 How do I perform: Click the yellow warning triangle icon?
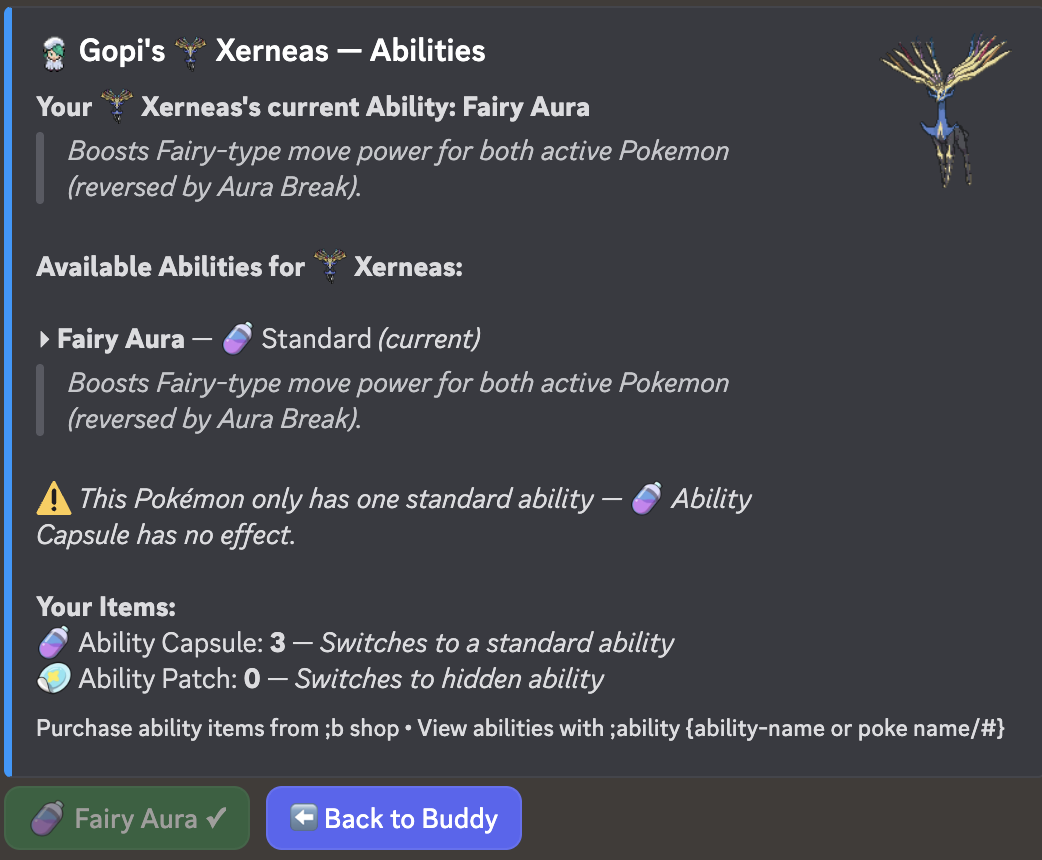click(x=53, y=498)
